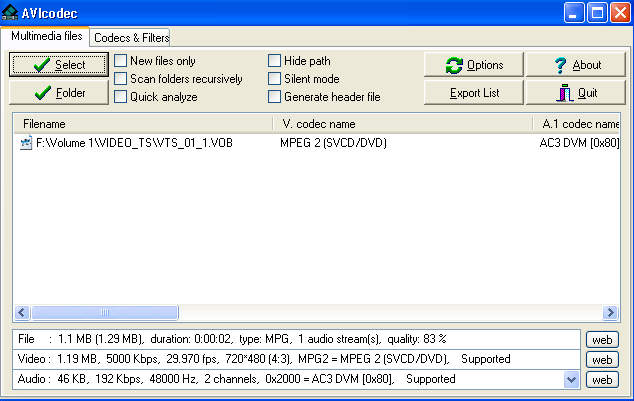Close the AVIcodec window
This screenshot has height=401, width=634.
tap(620, 13)
